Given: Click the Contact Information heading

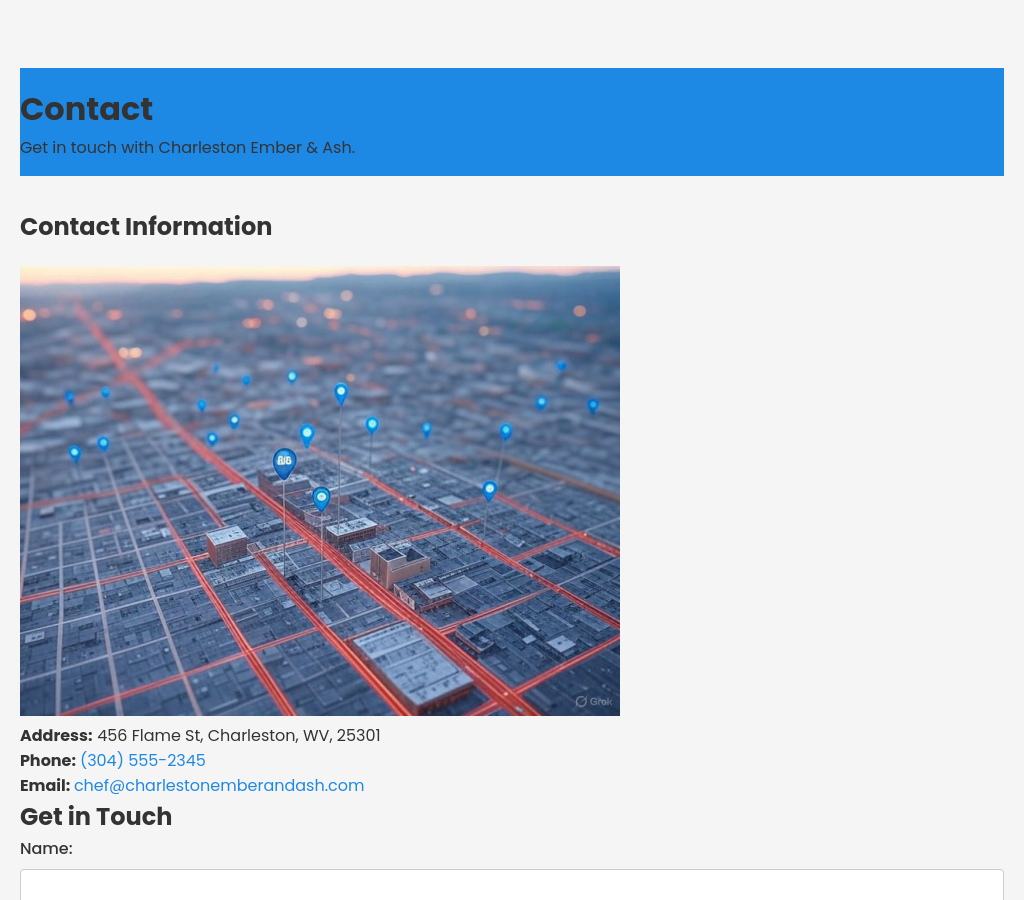Looking at the screenshot, I should pos(146,226).
